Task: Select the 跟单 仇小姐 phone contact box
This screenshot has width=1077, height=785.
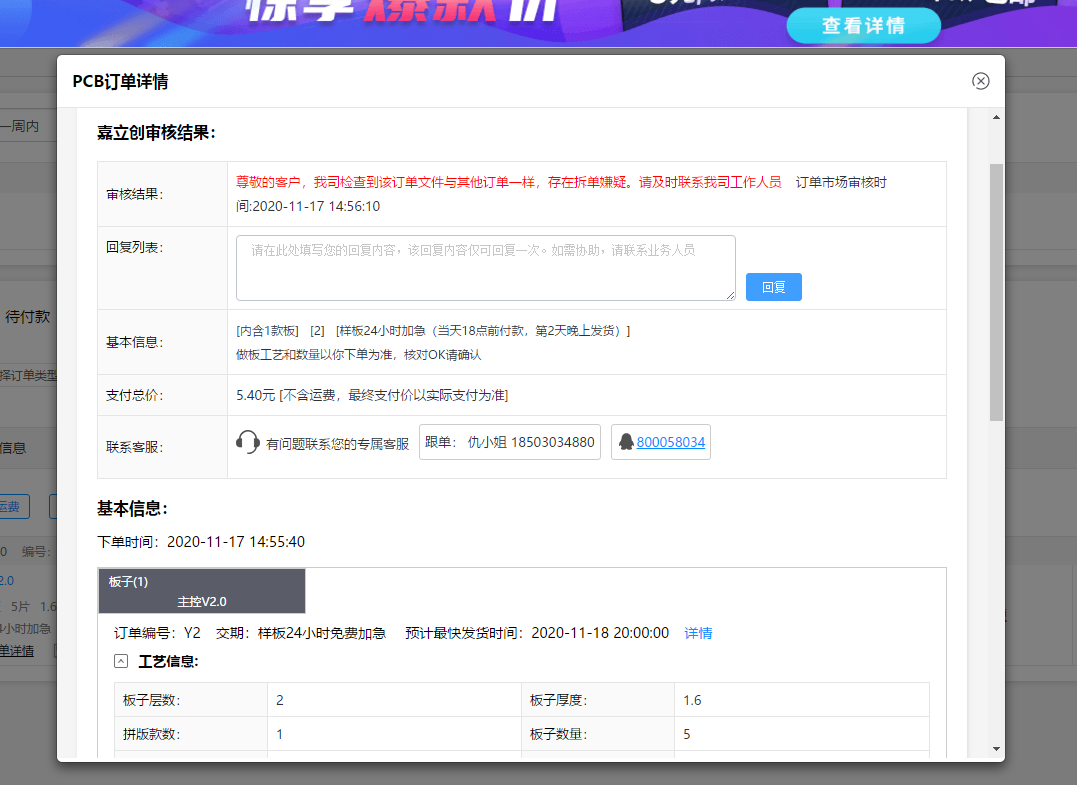Action: tap(510, 442)
